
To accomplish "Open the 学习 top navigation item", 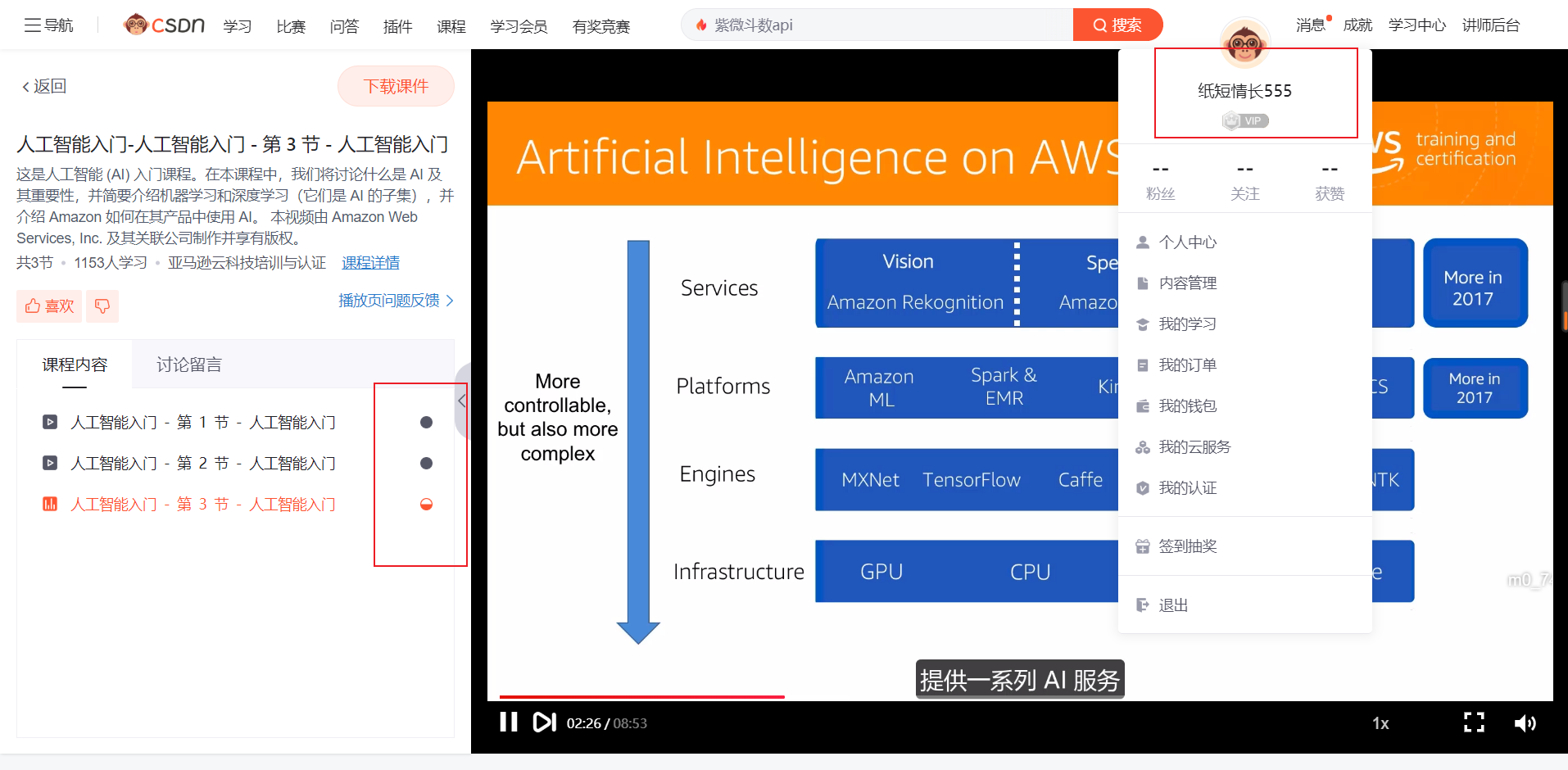I will [238, 26].
